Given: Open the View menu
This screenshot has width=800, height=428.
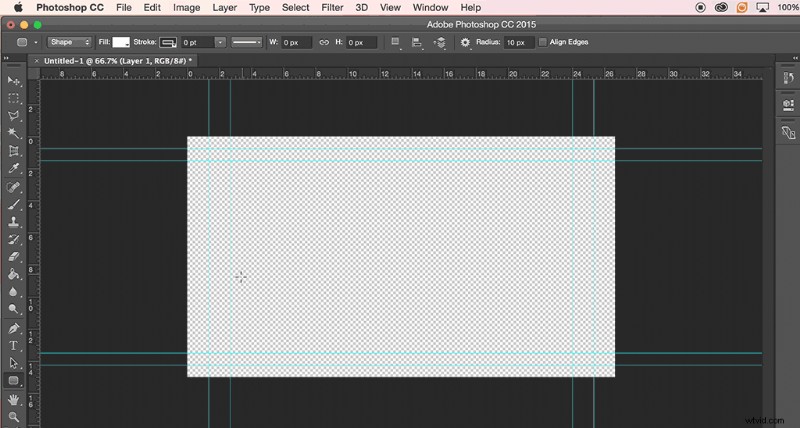Looking at the screenshot, I should (x=390, y=8).
